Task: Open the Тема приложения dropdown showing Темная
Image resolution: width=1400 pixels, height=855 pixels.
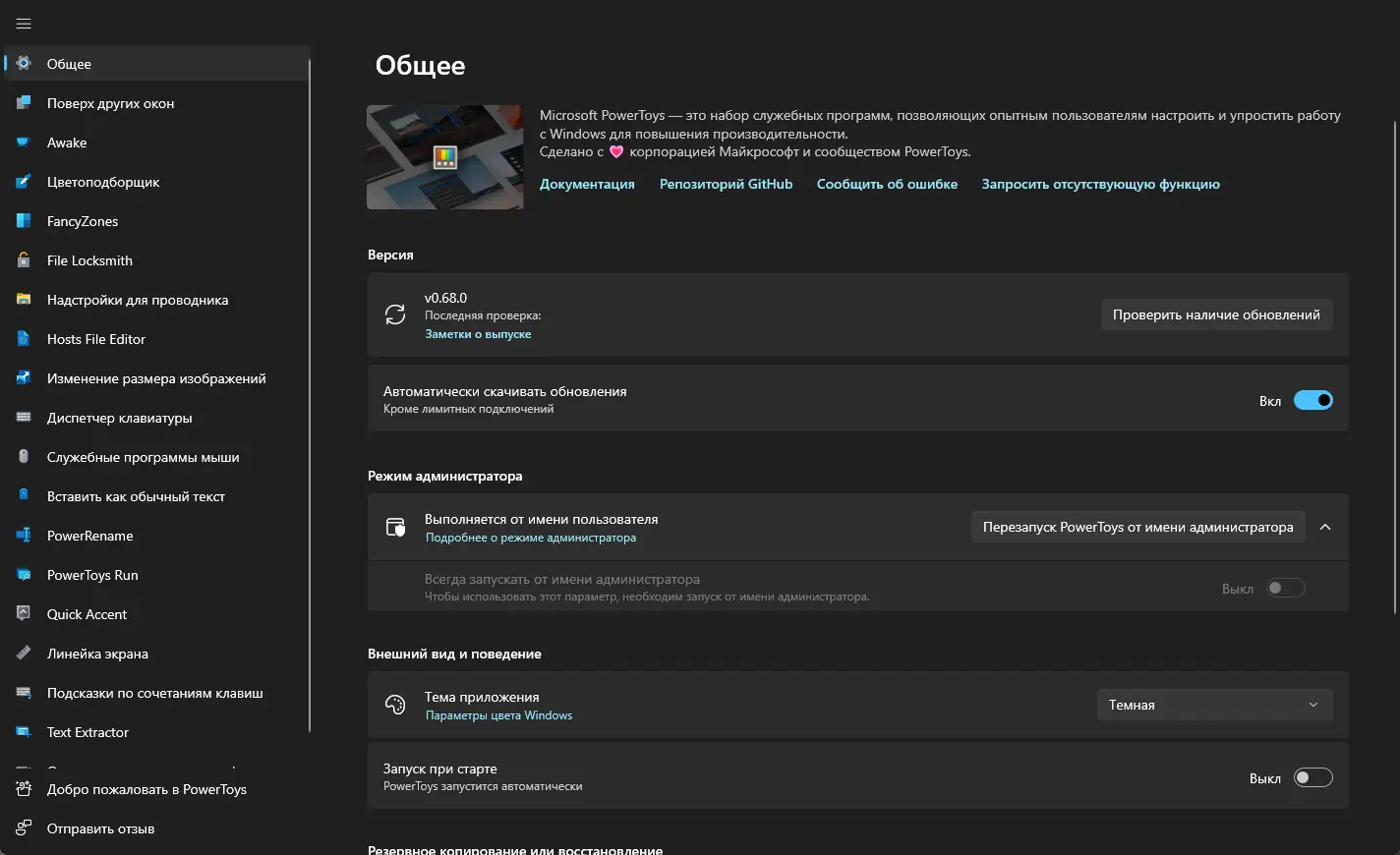Action: [1214, 705]
